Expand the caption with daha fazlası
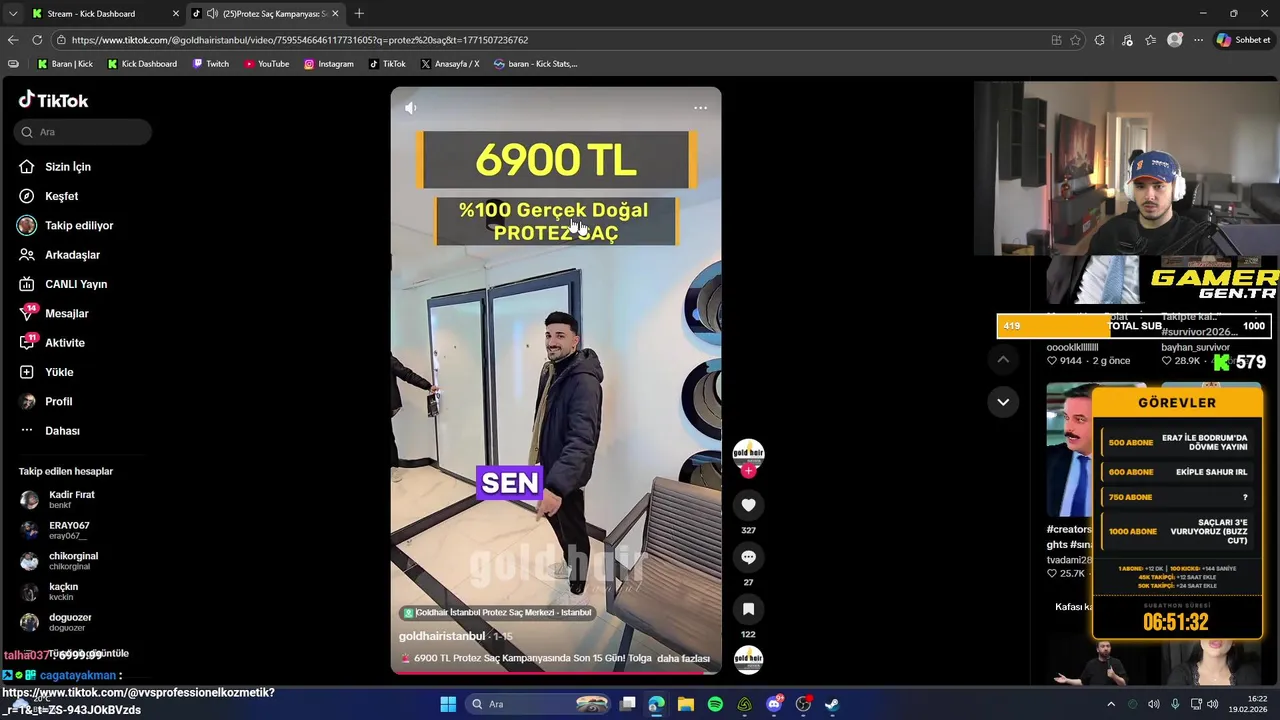This screenshot has height=720, width=1280. click(x=683, y=659)
